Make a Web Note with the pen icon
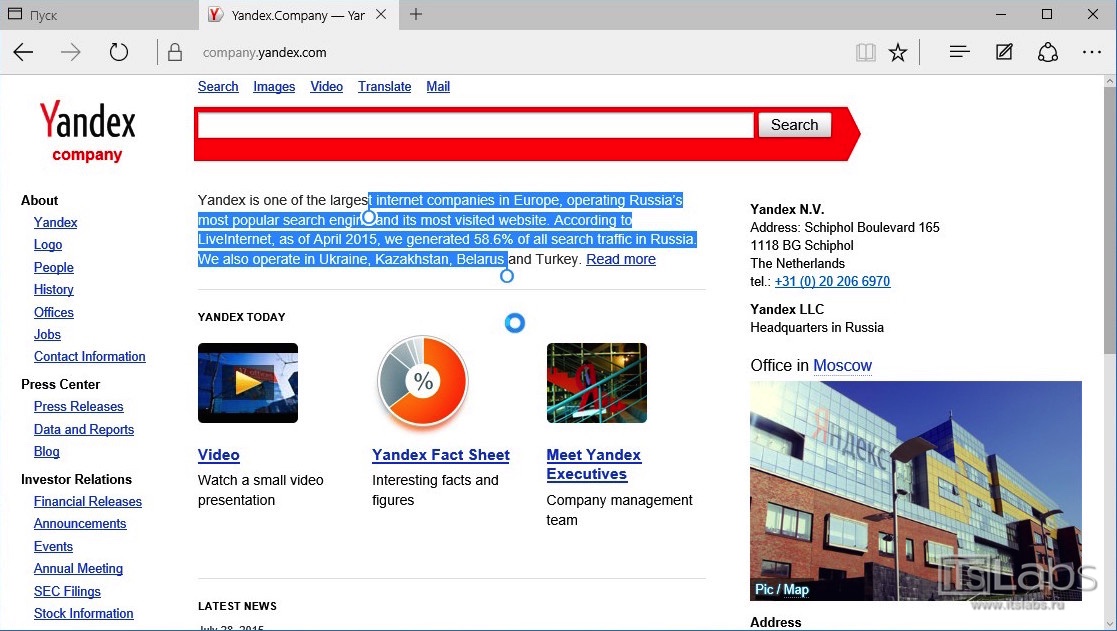 [1004, 51]
